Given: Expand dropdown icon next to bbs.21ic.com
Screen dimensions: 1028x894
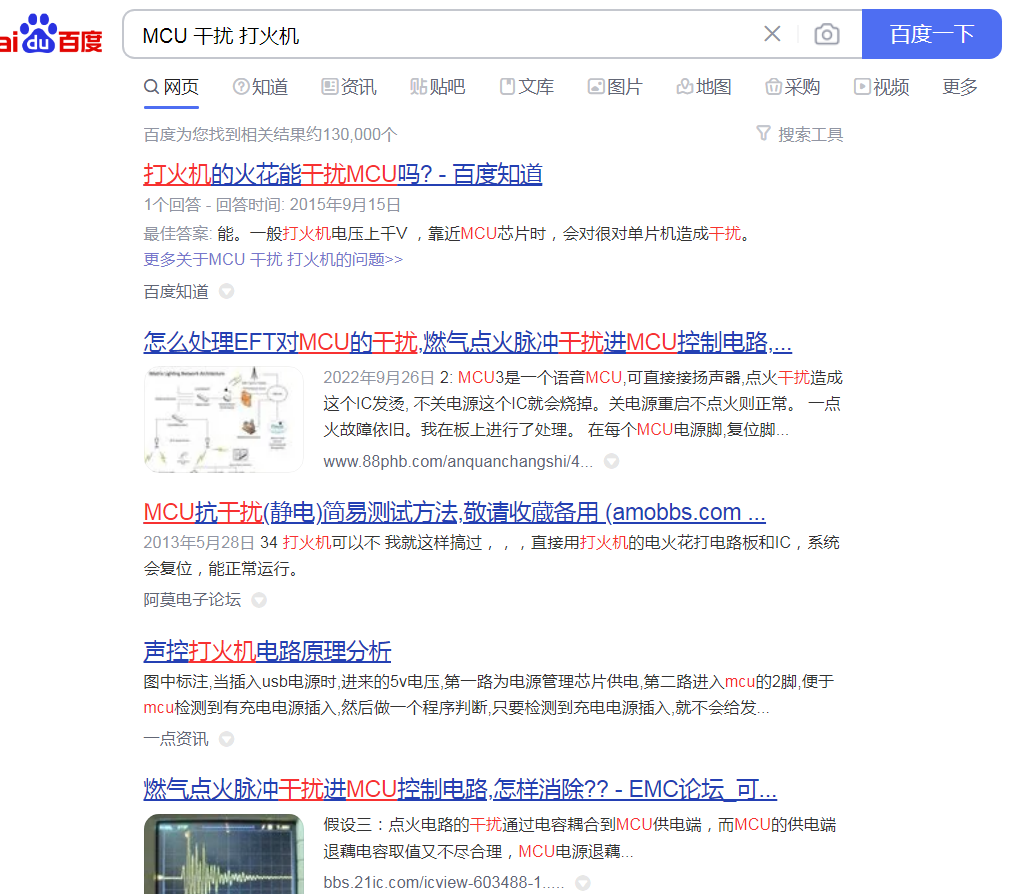Looking at the screenshot, I should (582, 883).
